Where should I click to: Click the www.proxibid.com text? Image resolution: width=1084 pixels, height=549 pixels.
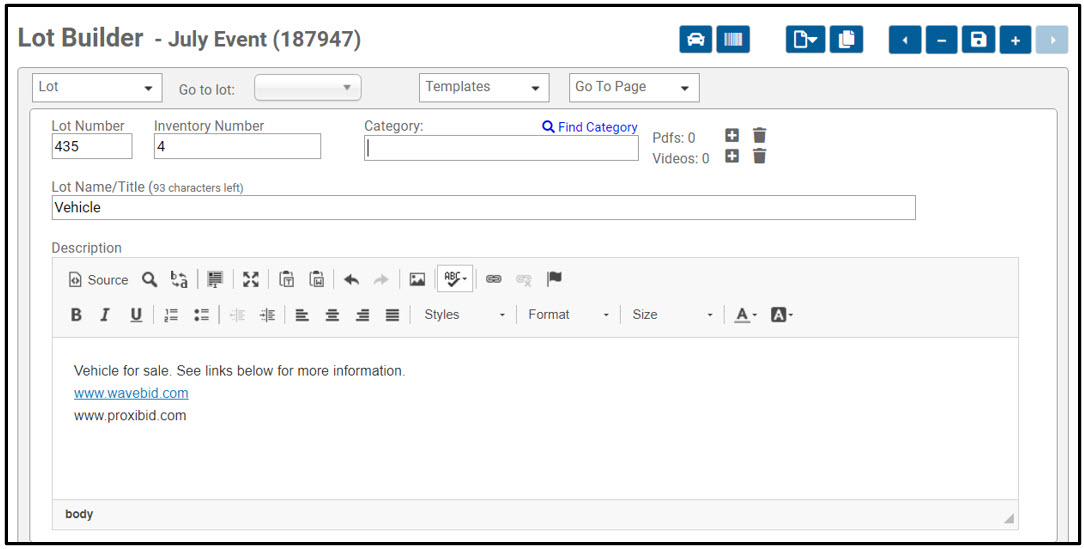pos(130,416)
